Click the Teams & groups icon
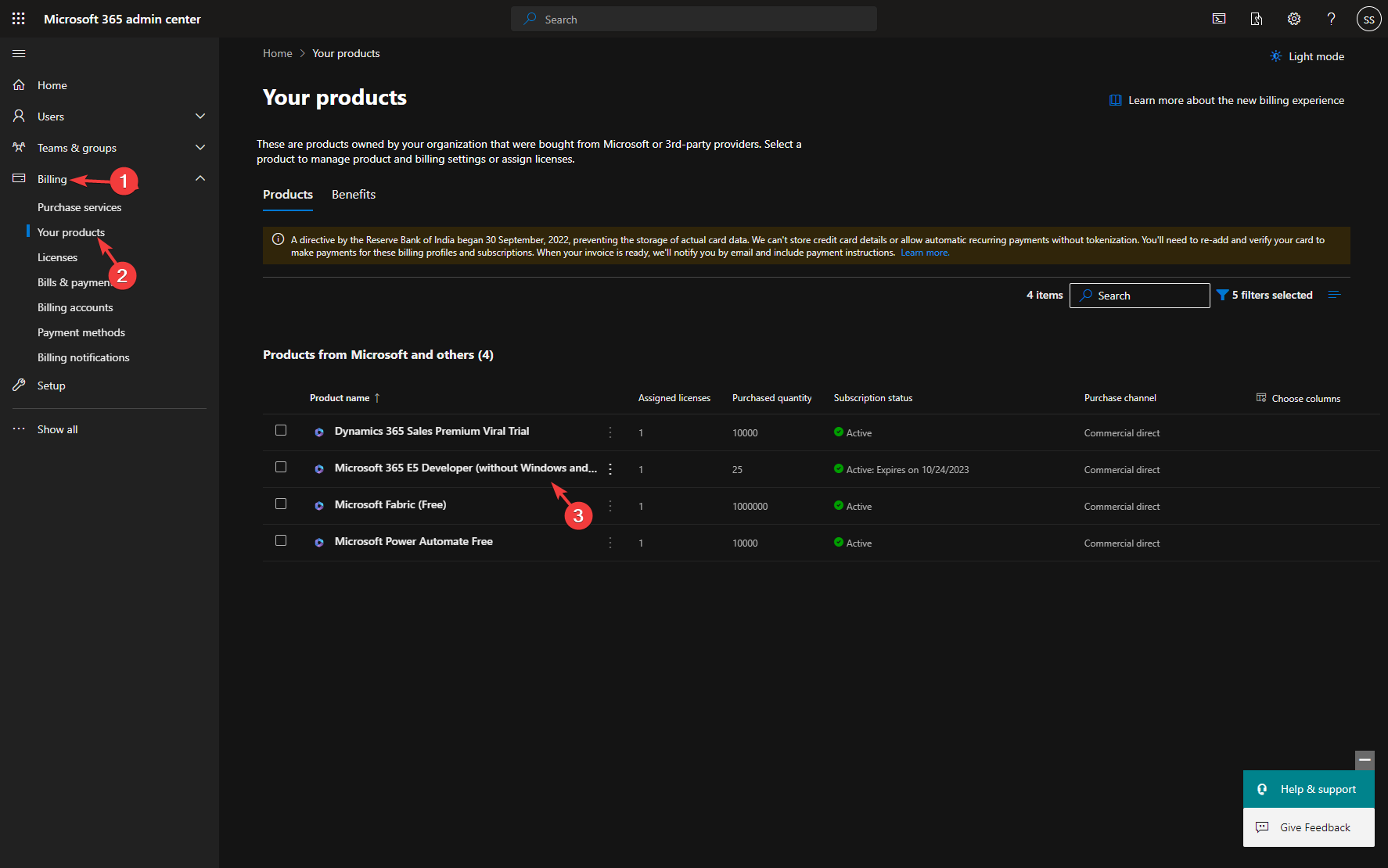Viewport: 1388px width, 868px height. (x=19, y=147)
